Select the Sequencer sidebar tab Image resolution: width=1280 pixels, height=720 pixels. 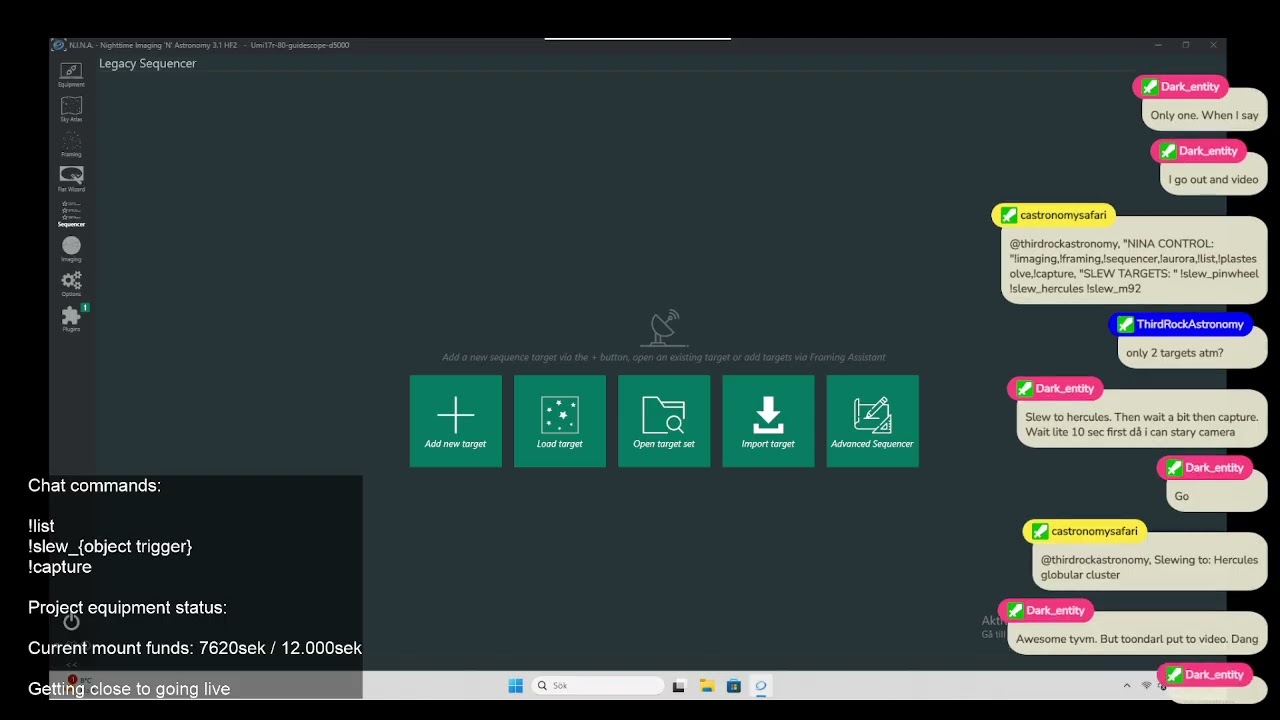pos(71,214)
